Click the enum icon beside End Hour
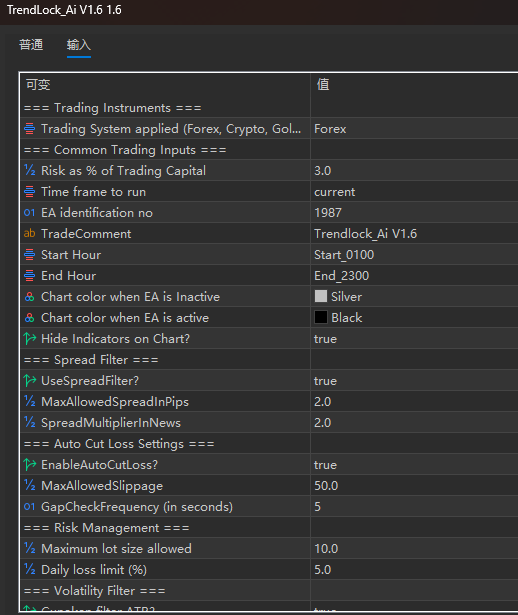Screen dimensions: 518x615 (x=29, y=276)
